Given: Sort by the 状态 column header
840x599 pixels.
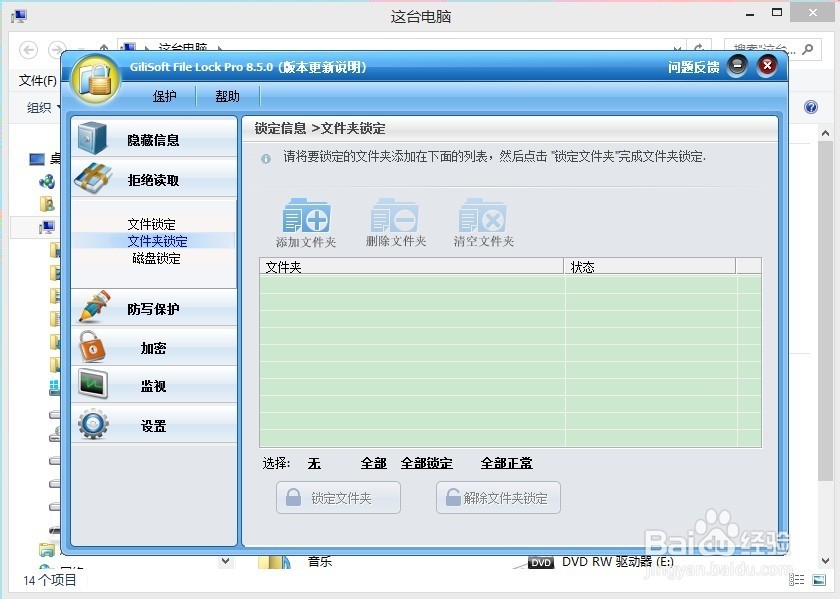Looking at the screenshot, I should point(650,266).
